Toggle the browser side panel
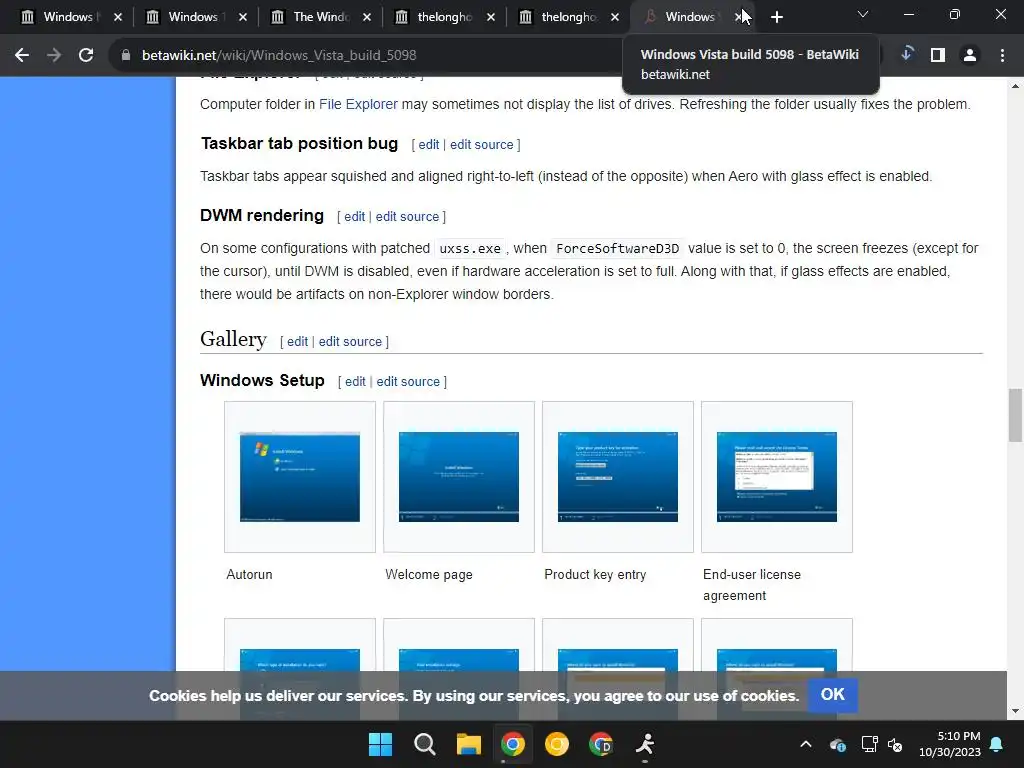Viewport: 1024px width, 768px height. pyautogui.click(x=938, y=56)
